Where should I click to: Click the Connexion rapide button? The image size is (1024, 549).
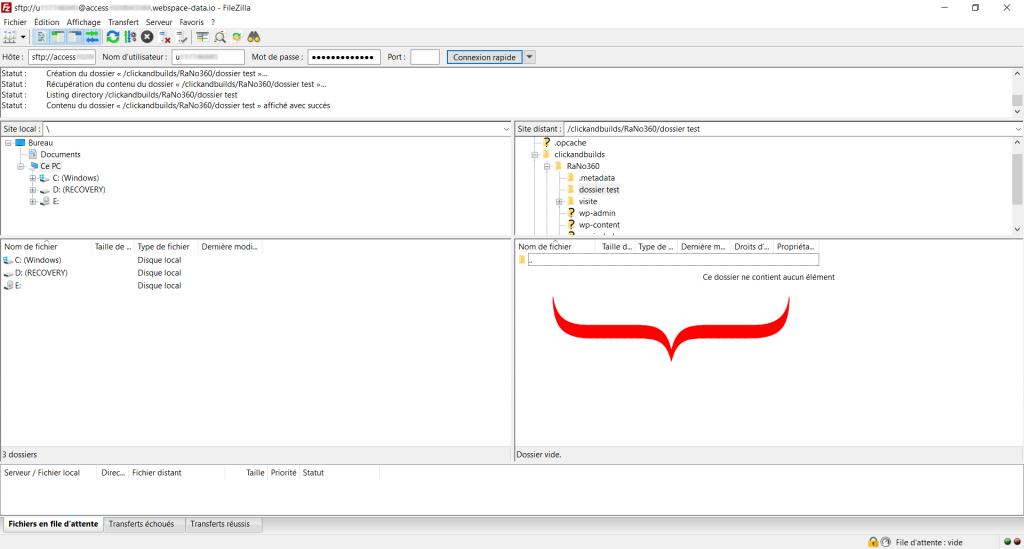[484, 57]
